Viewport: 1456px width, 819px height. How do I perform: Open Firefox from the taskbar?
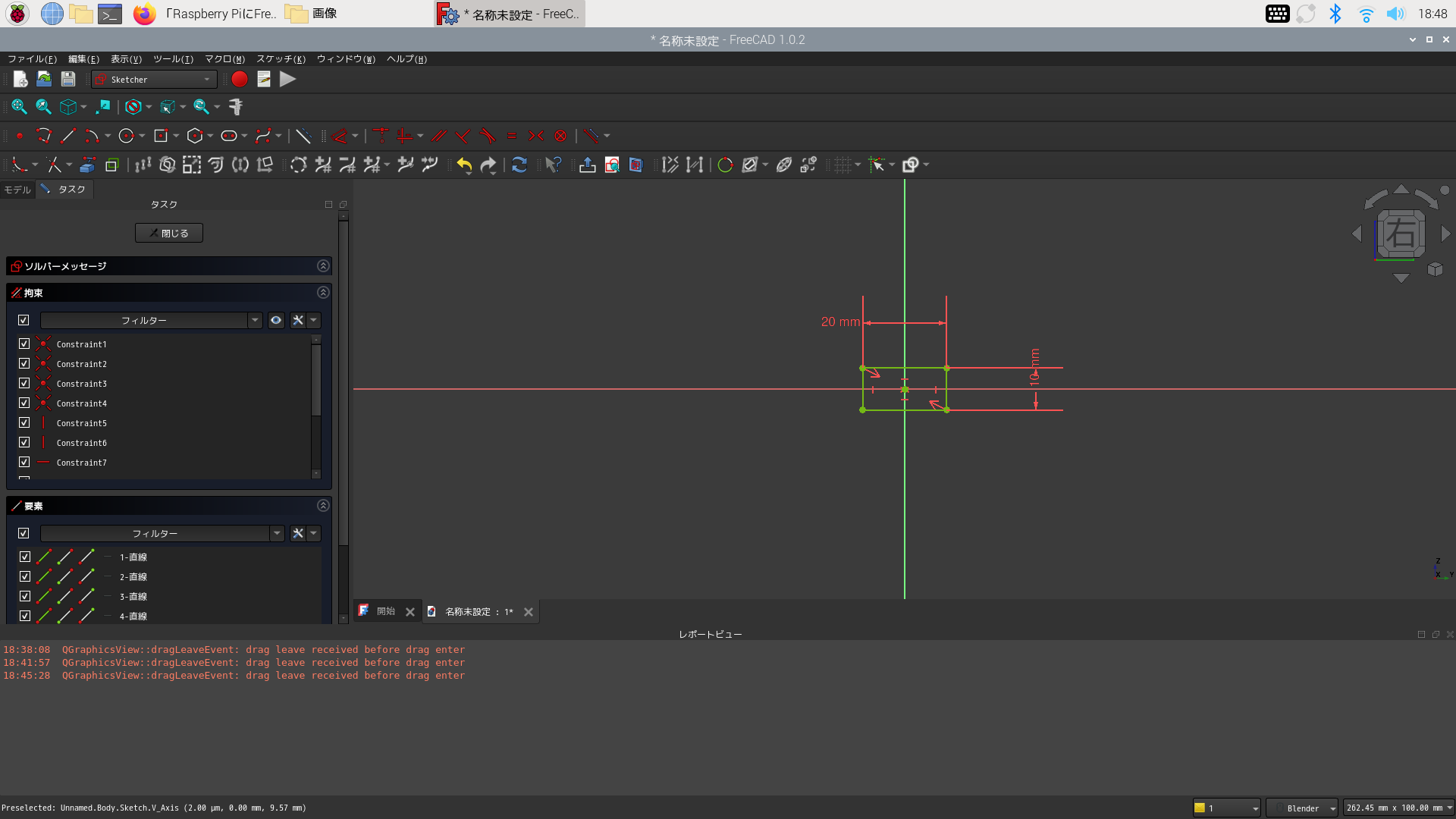click(144, 14)
